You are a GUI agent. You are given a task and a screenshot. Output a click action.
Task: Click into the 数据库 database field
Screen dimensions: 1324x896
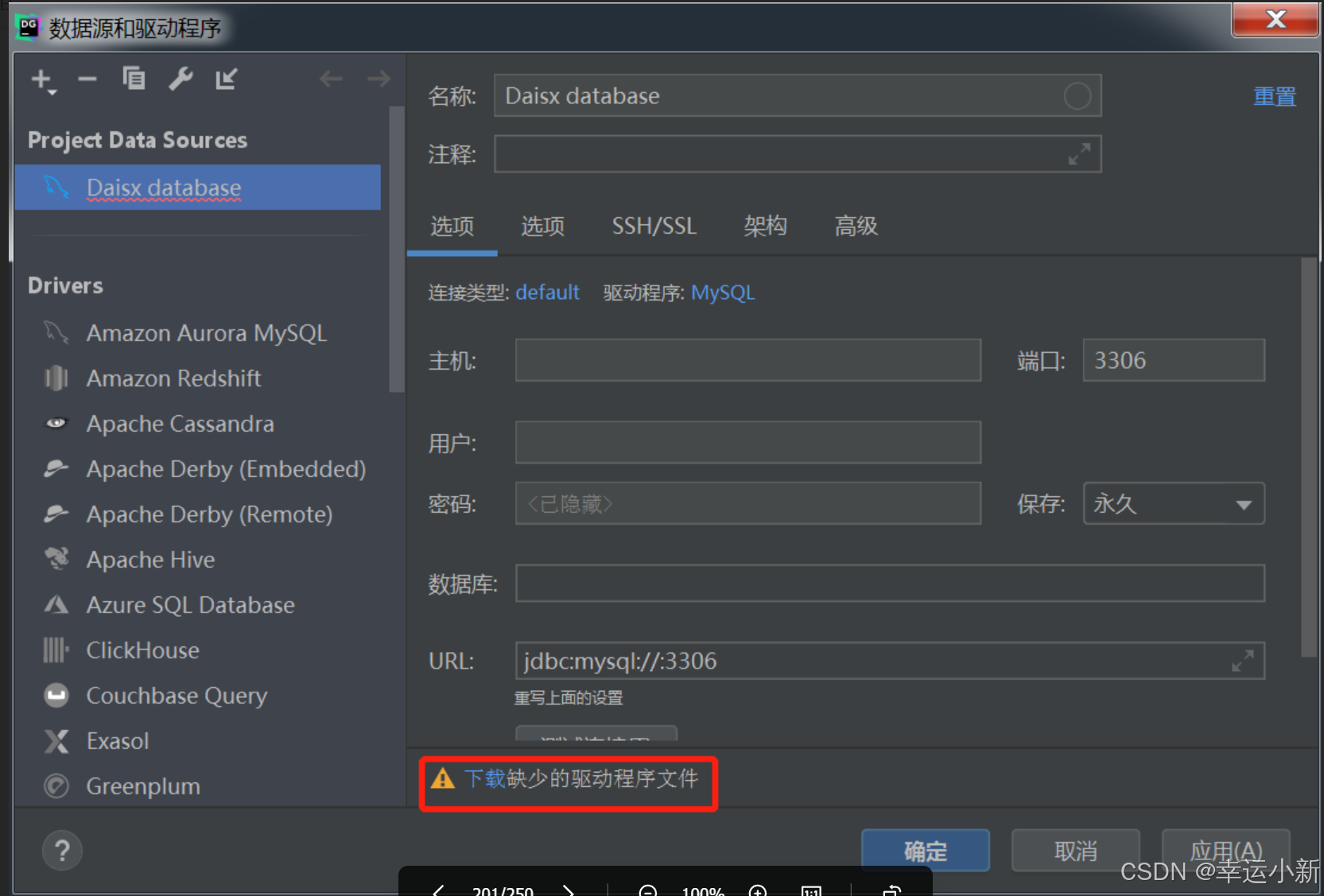(x=890, y=584)
